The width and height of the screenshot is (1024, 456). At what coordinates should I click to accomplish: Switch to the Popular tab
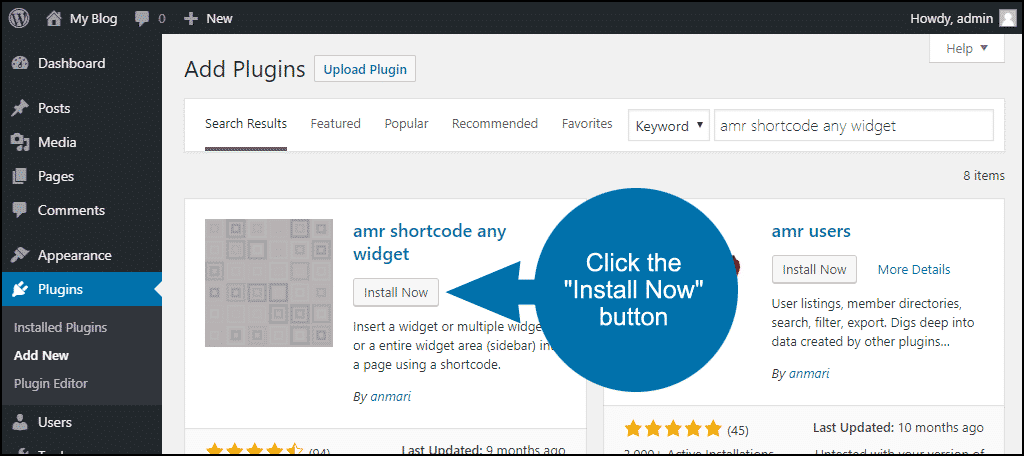(406, 124)
